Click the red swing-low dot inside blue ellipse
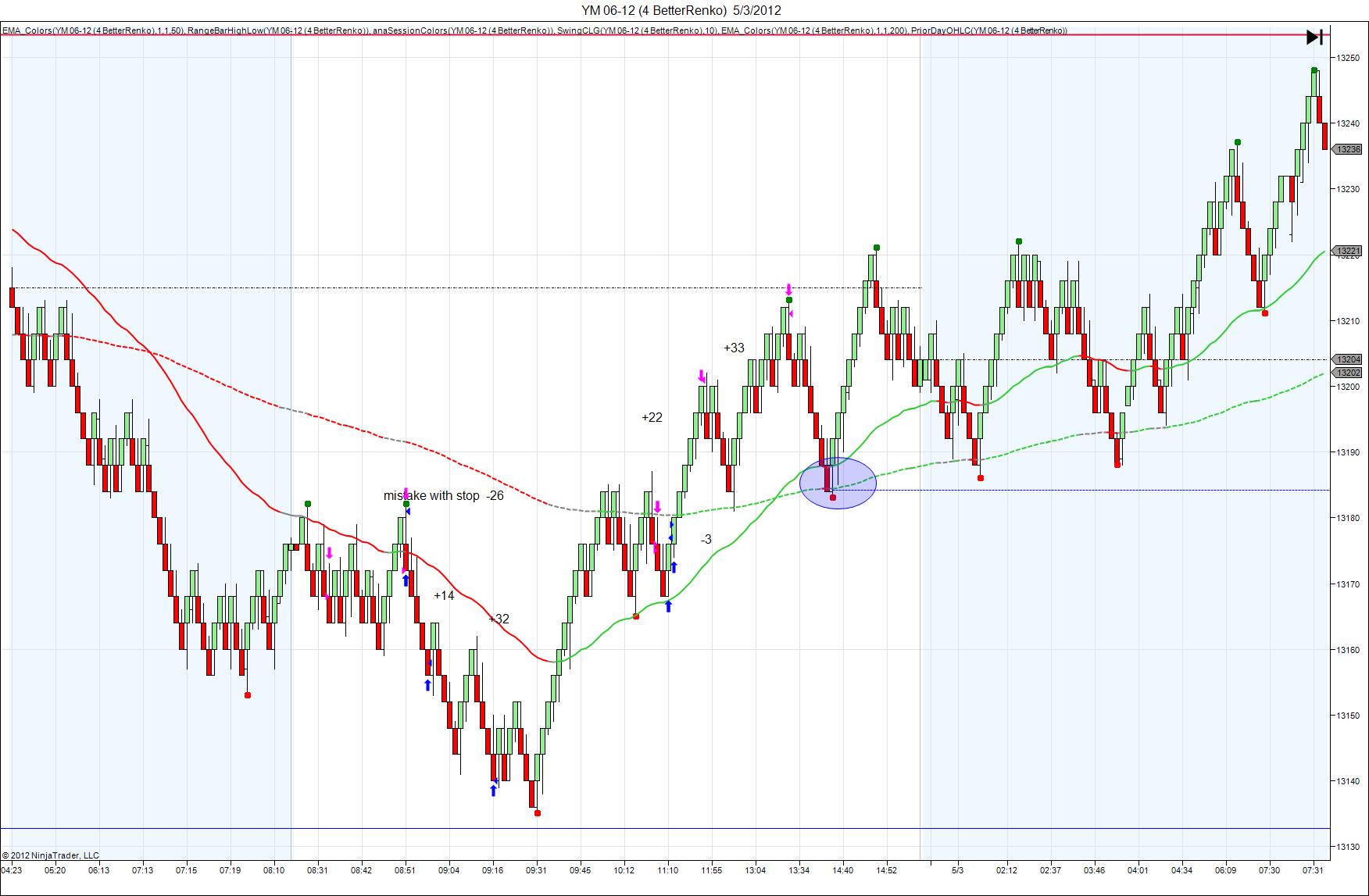Viewport: 1369px width, 896px height. click(x=833, y=498)
